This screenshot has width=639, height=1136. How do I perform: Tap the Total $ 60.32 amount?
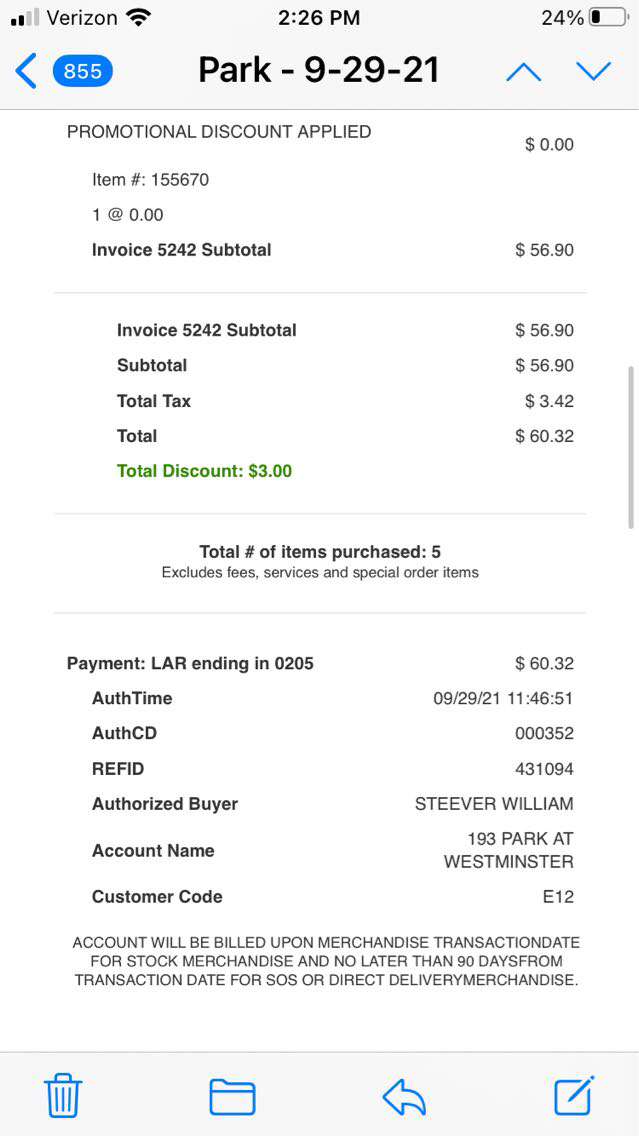coord(544,436)
